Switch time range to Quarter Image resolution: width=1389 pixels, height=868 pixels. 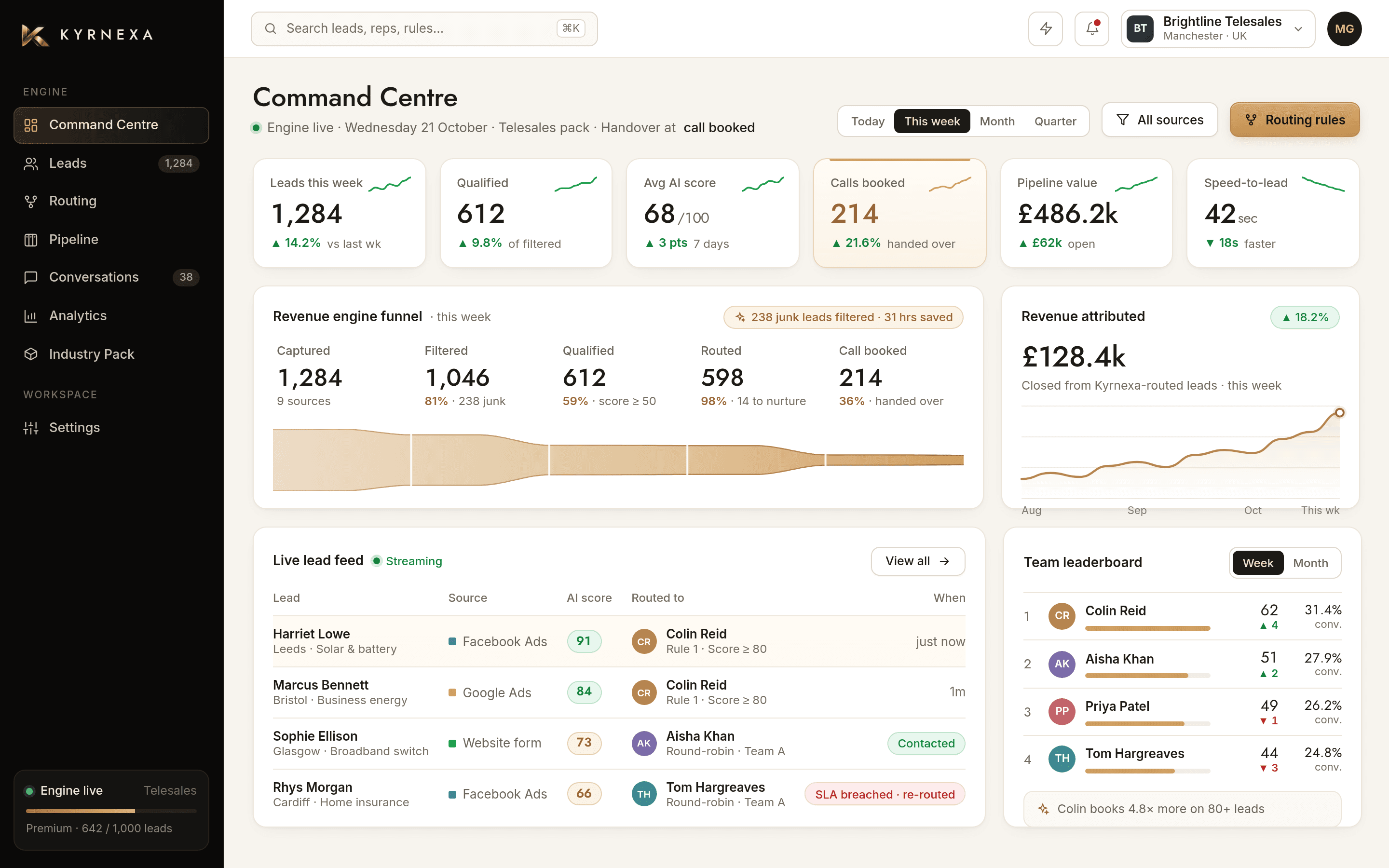coord(1055,121)
